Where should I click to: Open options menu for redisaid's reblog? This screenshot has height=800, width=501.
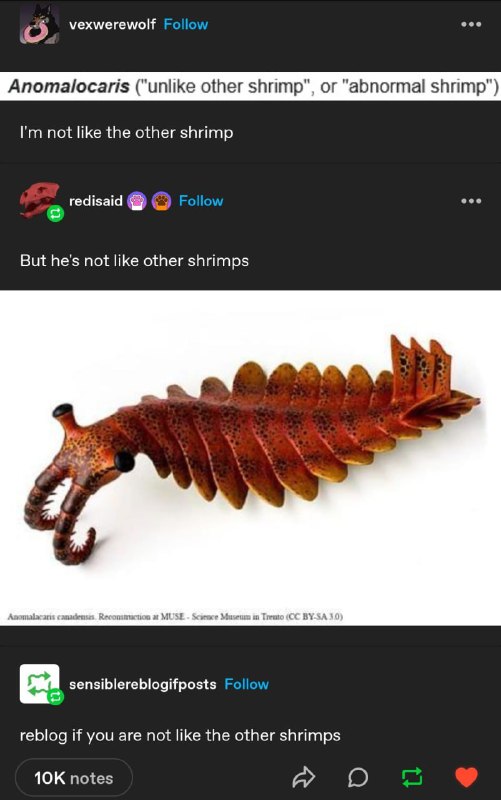[x=470, y=201]
